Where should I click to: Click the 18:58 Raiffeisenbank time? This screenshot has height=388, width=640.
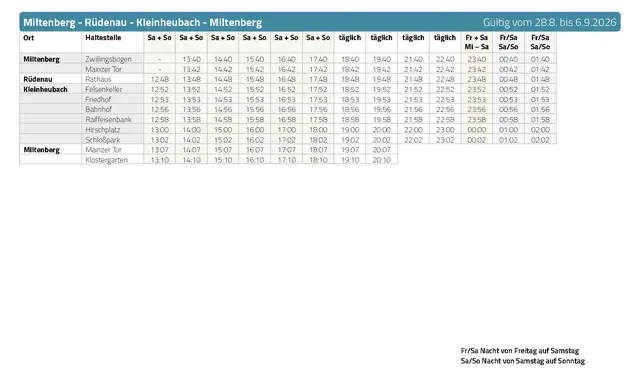(350, 120)
